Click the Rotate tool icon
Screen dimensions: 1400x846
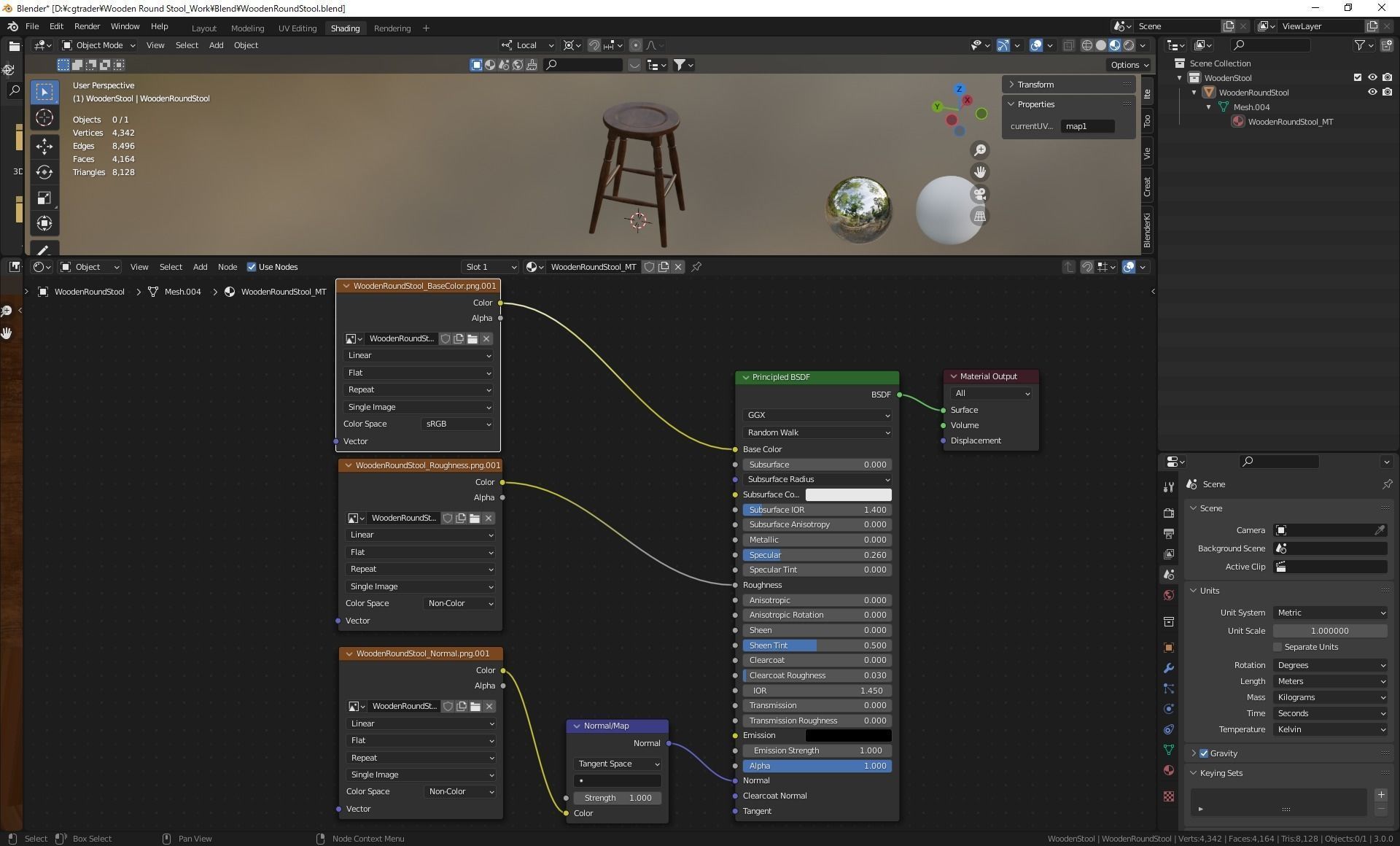44,172
